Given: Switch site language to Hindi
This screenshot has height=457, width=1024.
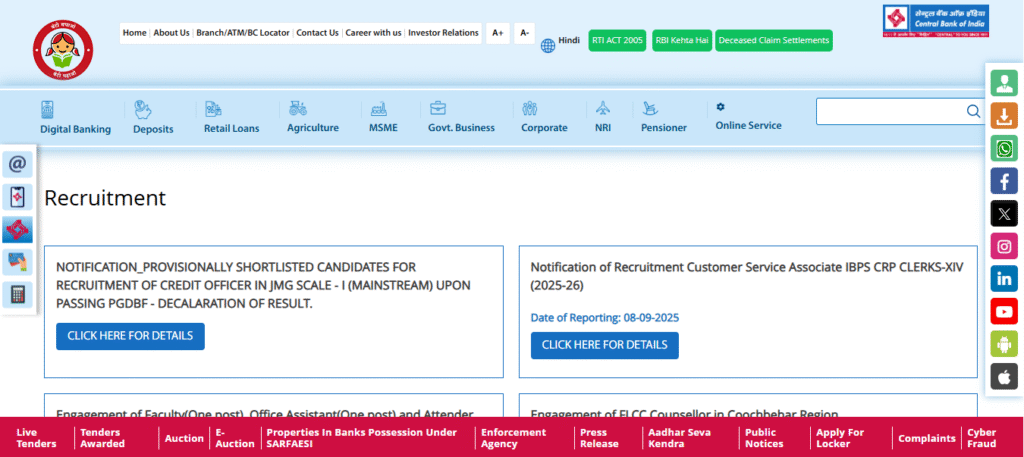Looking at the screenshot, I should pos(560,42).
